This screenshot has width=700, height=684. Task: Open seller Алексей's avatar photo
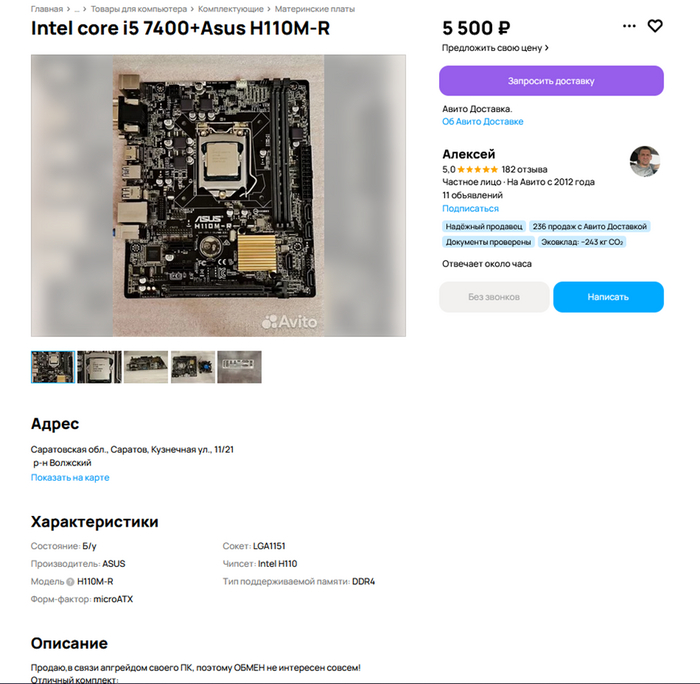[644, 161]
